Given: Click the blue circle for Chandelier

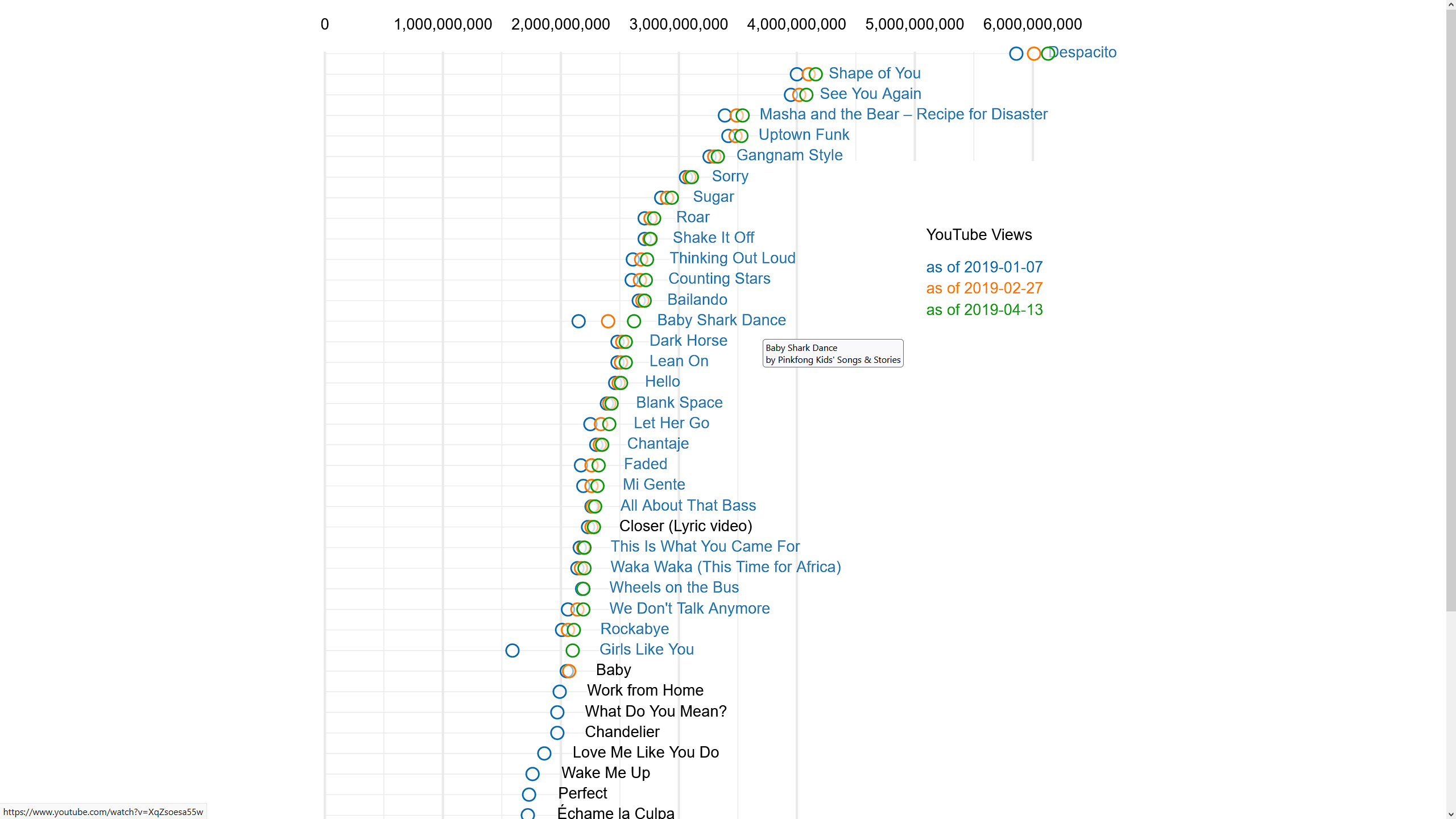Looking at the screenshot, I should (557, 733).
